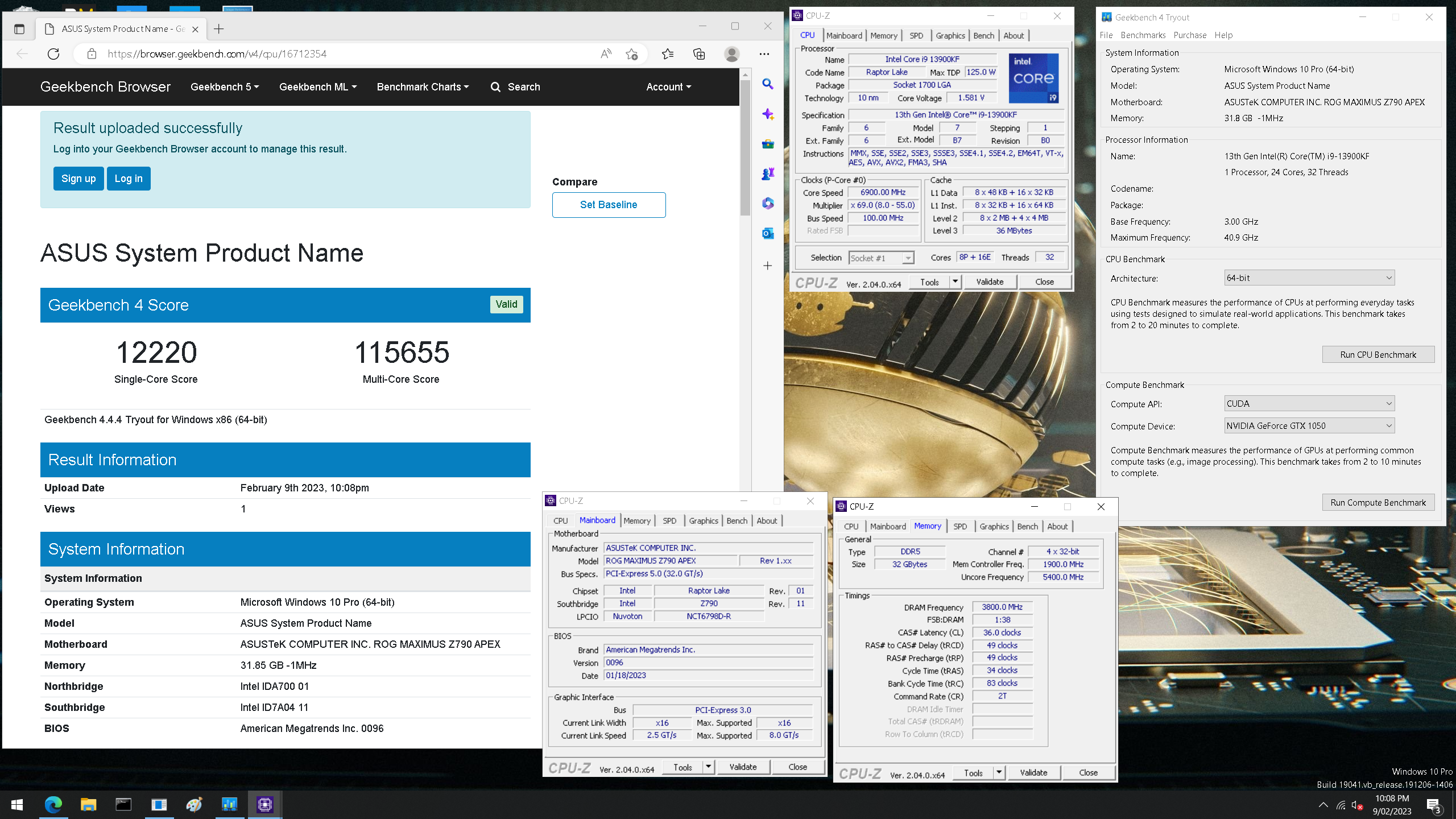Viewport: 1456px width, 819px height.
Task: Open File Explorer from the taskbar
Action: coord(88,805)
